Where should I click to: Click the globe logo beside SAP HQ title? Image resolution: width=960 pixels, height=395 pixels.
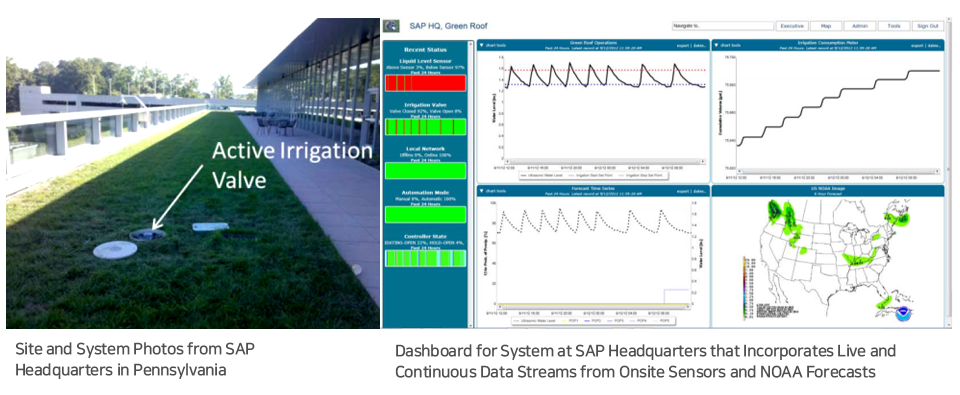[x=391, y=26]
